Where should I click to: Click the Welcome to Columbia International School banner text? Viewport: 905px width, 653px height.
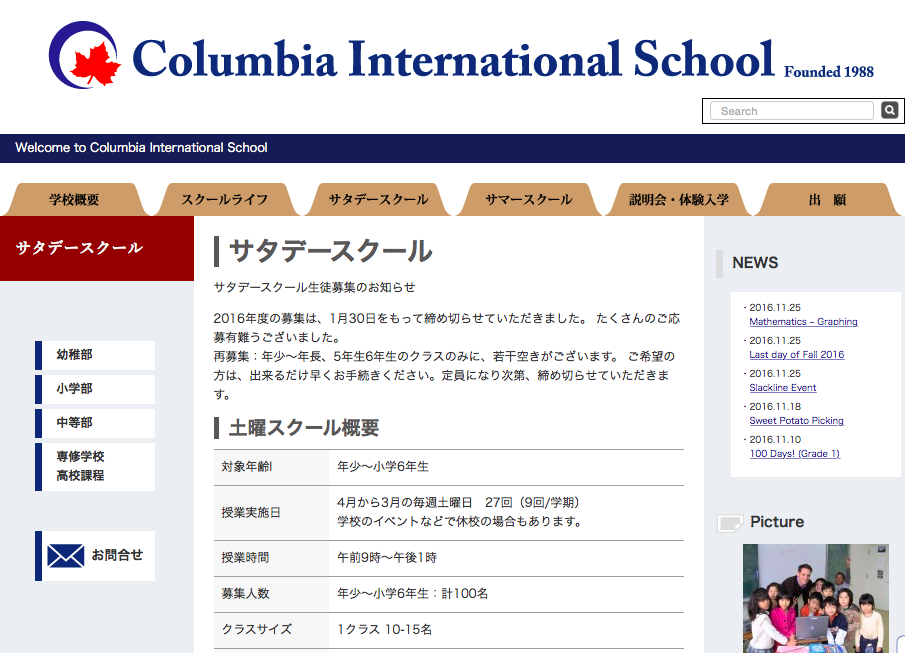click(141, 148)
